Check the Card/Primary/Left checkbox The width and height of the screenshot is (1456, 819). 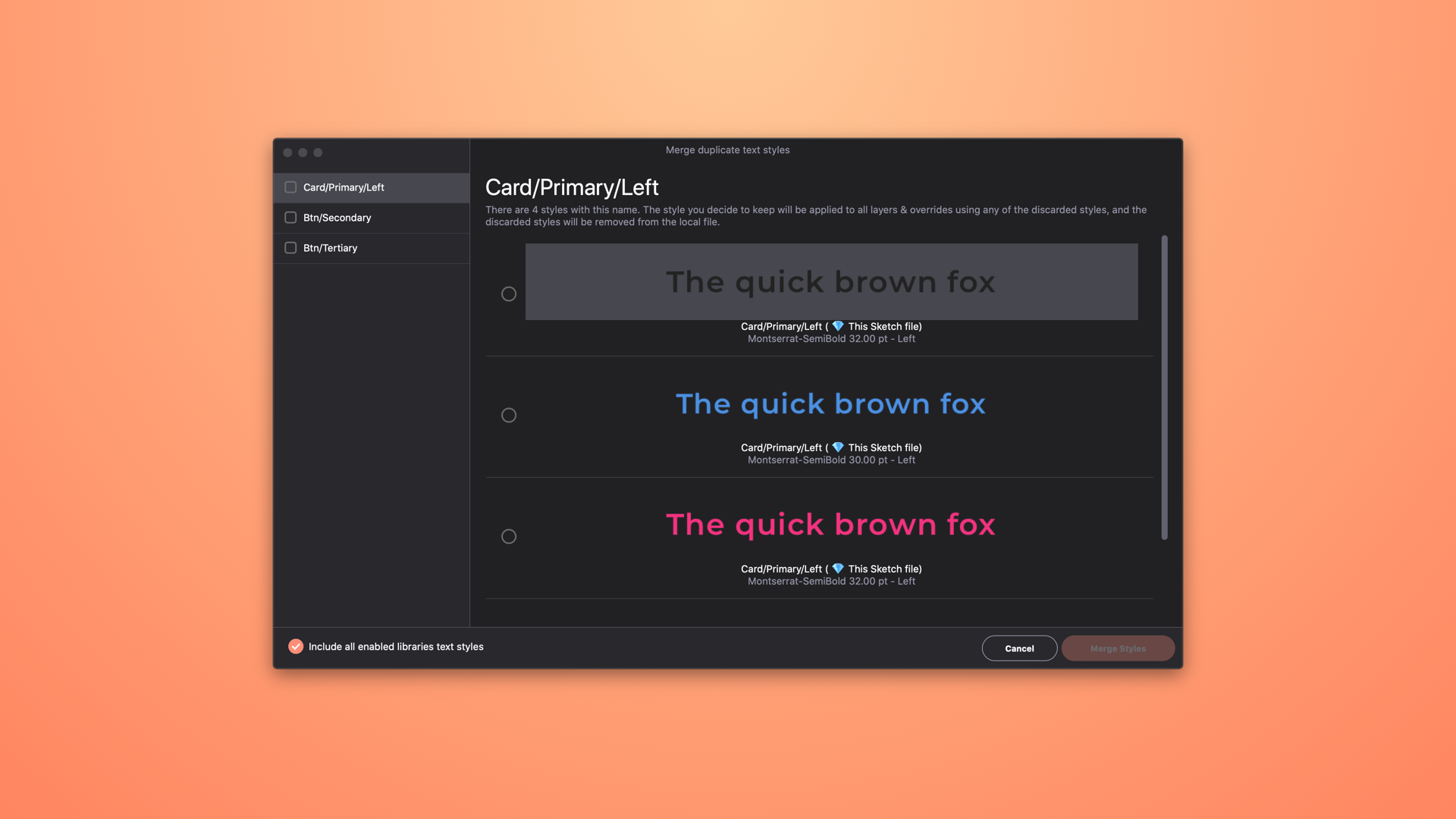[290, 187]
